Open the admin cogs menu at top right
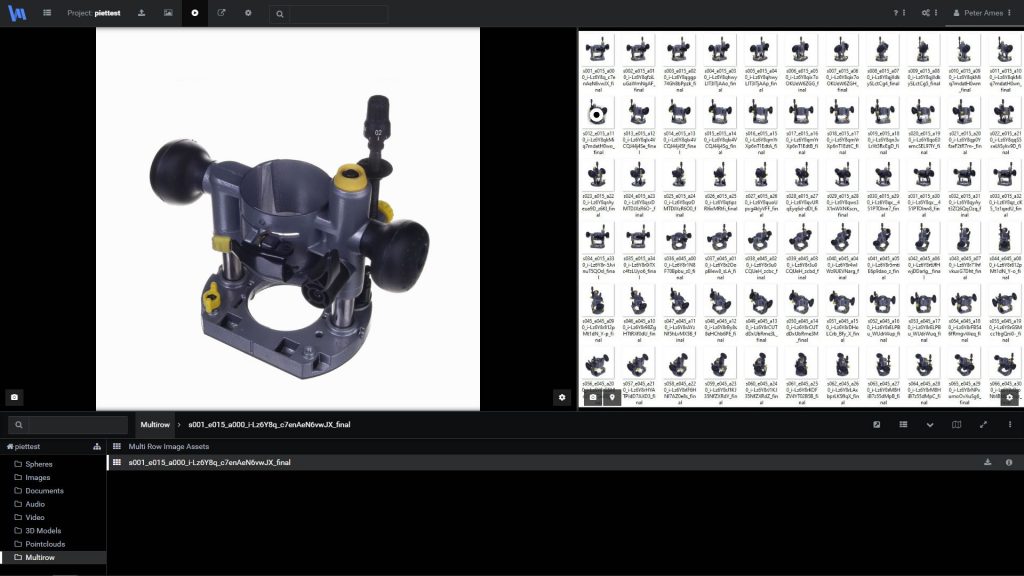 point(929,13)
